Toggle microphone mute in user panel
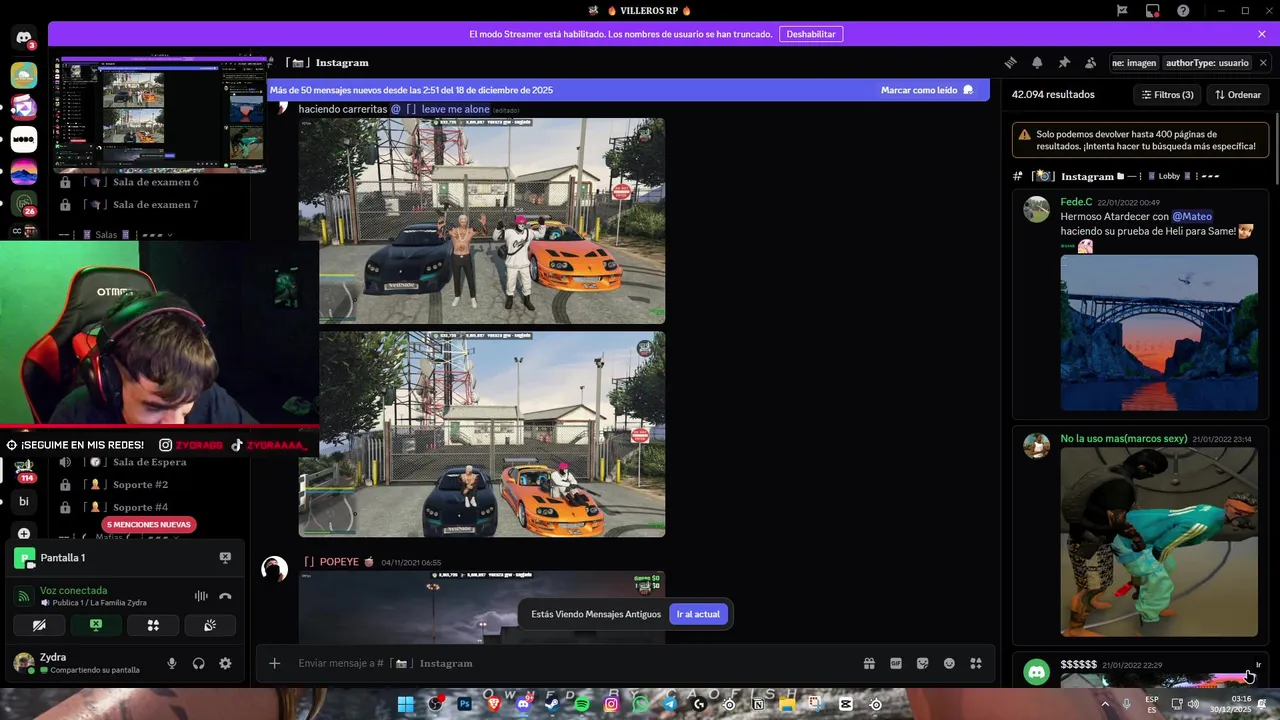Viewport: 1280px width, 720px height. click(172, 663)
